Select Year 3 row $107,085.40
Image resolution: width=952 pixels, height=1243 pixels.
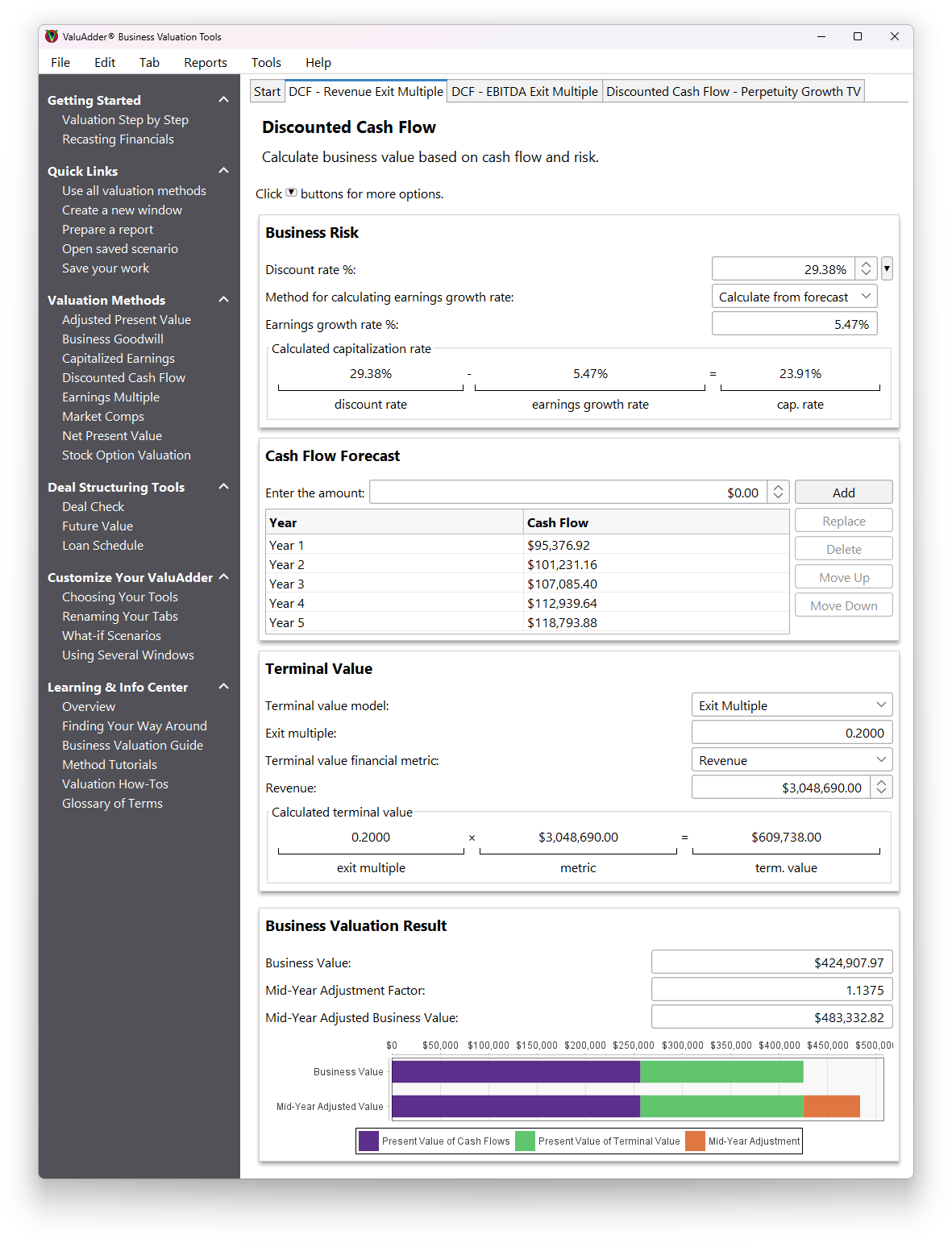[527, 584]
